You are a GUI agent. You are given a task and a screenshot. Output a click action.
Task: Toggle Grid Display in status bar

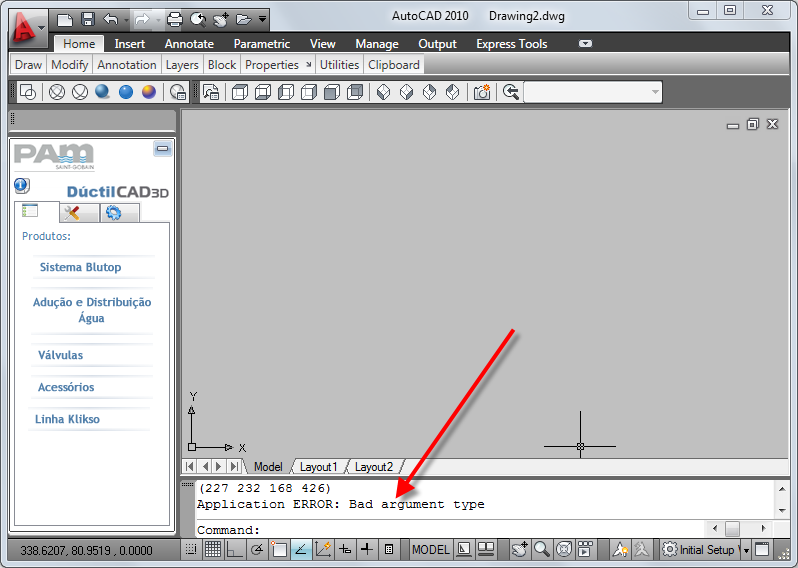213,549
